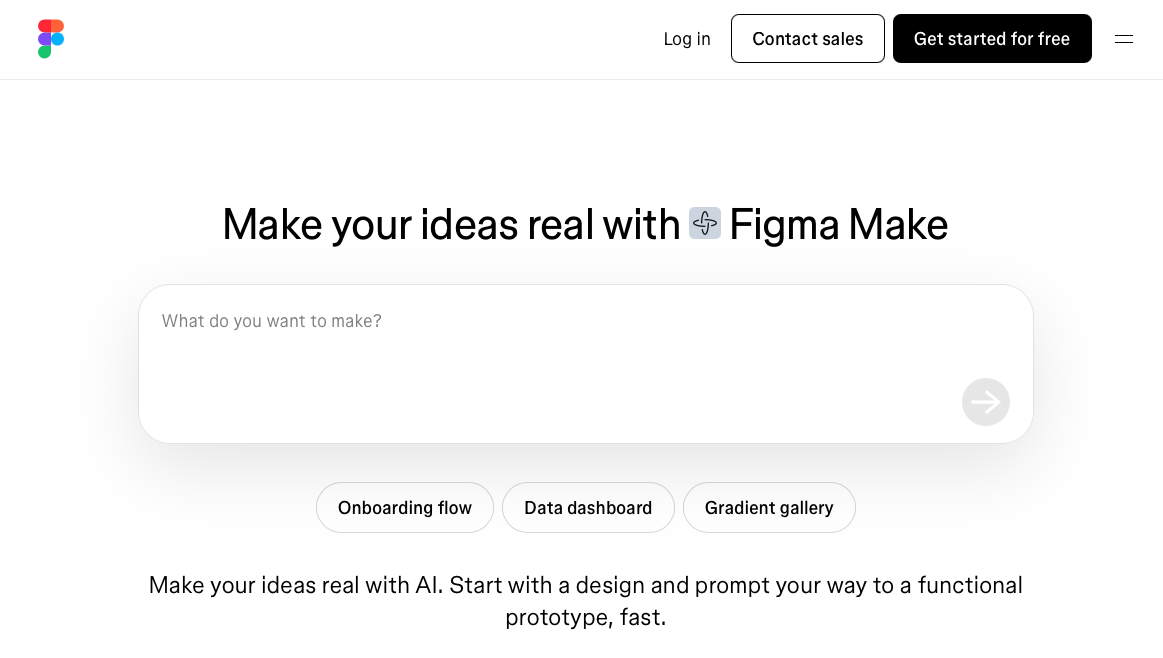Click the Figma Make sparkle icon in the heading

tap(705, 223)
